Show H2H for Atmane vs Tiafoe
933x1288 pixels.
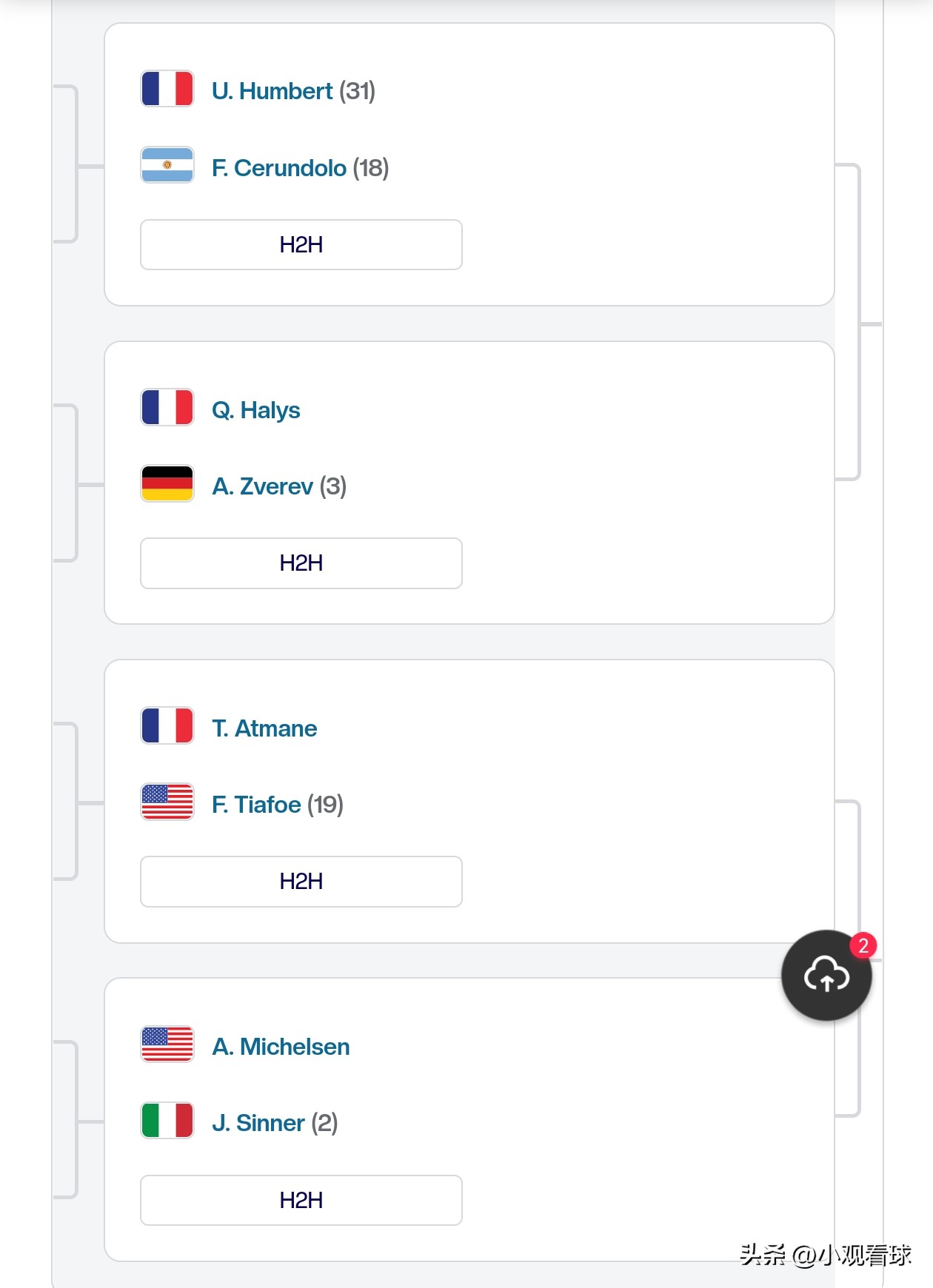click(301, 882)
